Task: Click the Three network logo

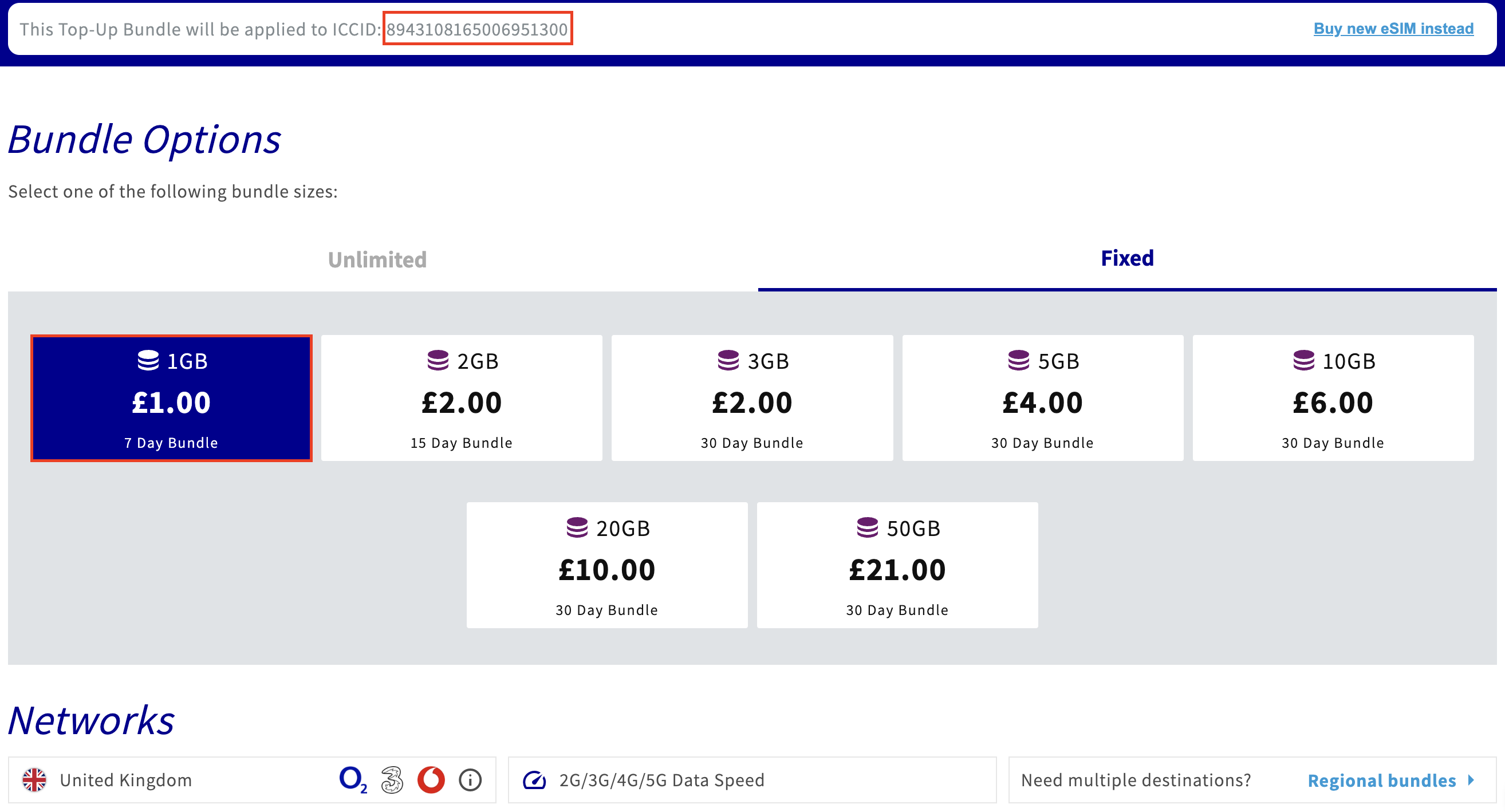Action: (392, 780)
